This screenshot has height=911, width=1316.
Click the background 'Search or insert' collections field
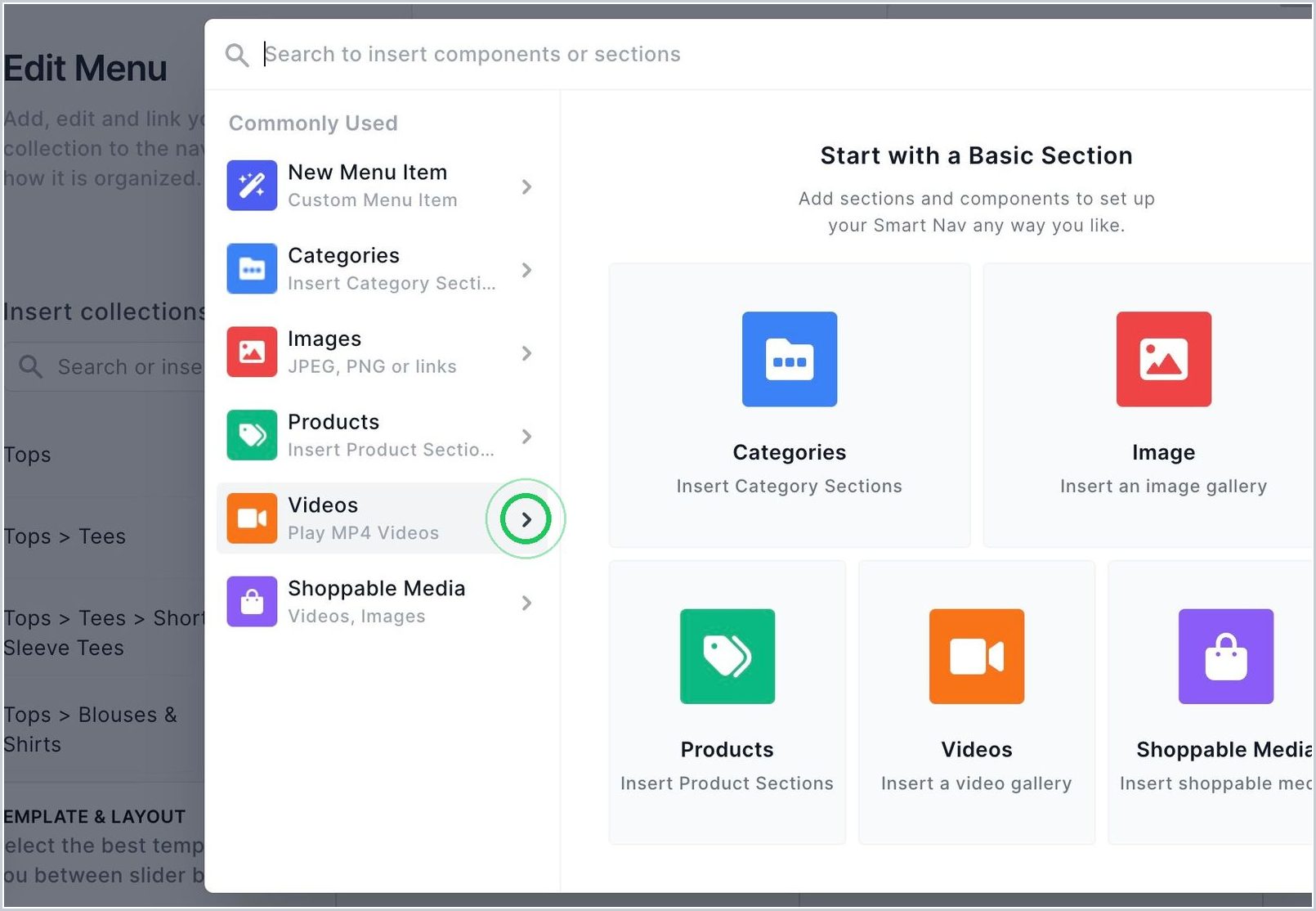(105, 366)
